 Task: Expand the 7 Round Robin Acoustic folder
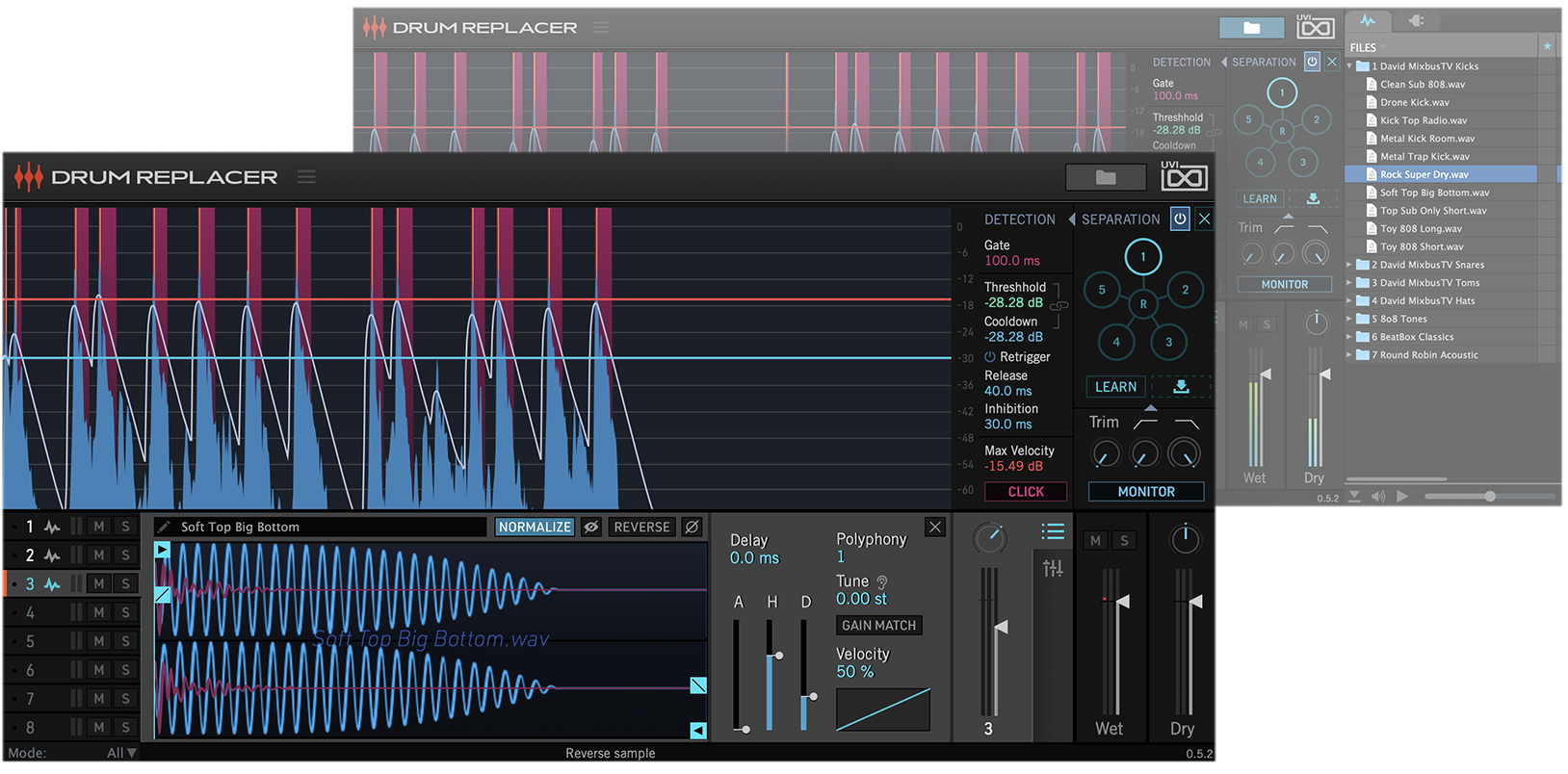(x=1350, y=355)
